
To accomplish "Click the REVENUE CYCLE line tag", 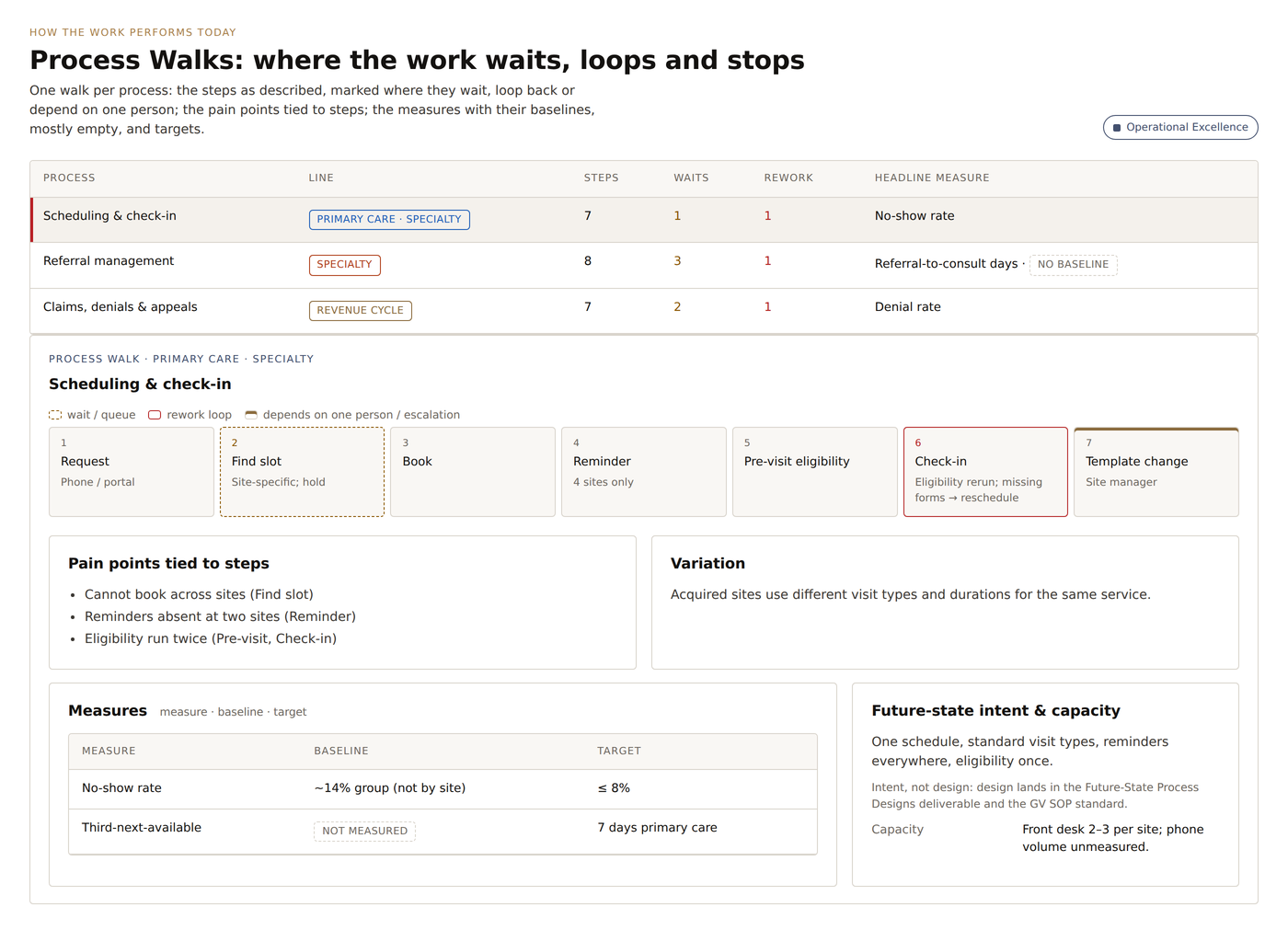I will point(361,311).
